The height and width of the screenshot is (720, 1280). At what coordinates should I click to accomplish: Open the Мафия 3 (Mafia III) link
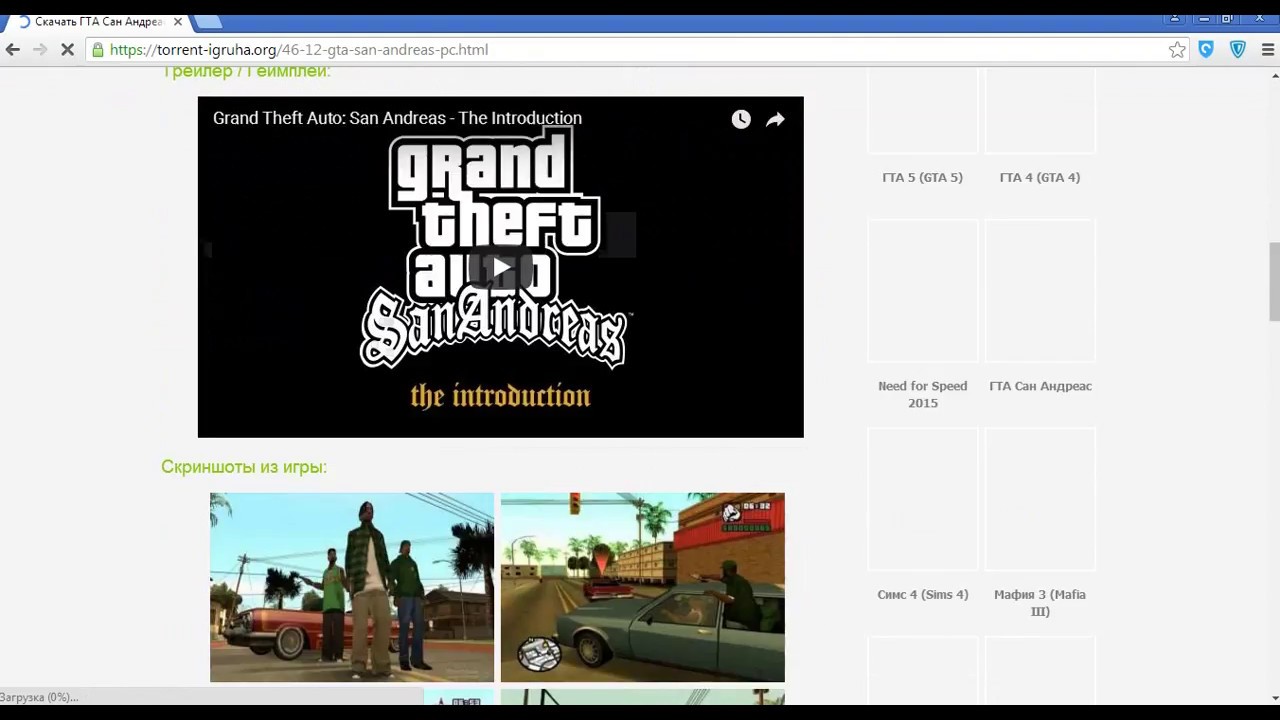click(x=1040, y=602)
